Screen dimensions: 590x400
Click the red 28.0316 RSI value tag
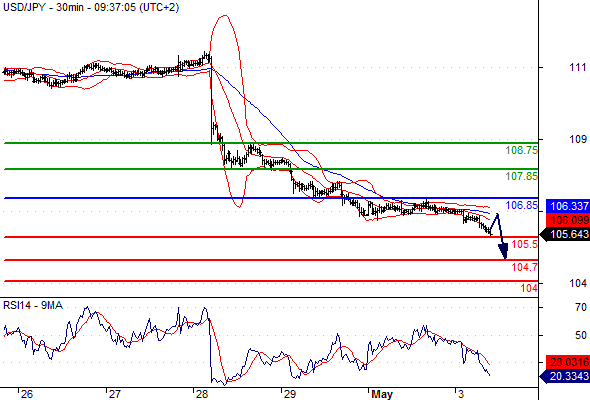coord(567,362)
